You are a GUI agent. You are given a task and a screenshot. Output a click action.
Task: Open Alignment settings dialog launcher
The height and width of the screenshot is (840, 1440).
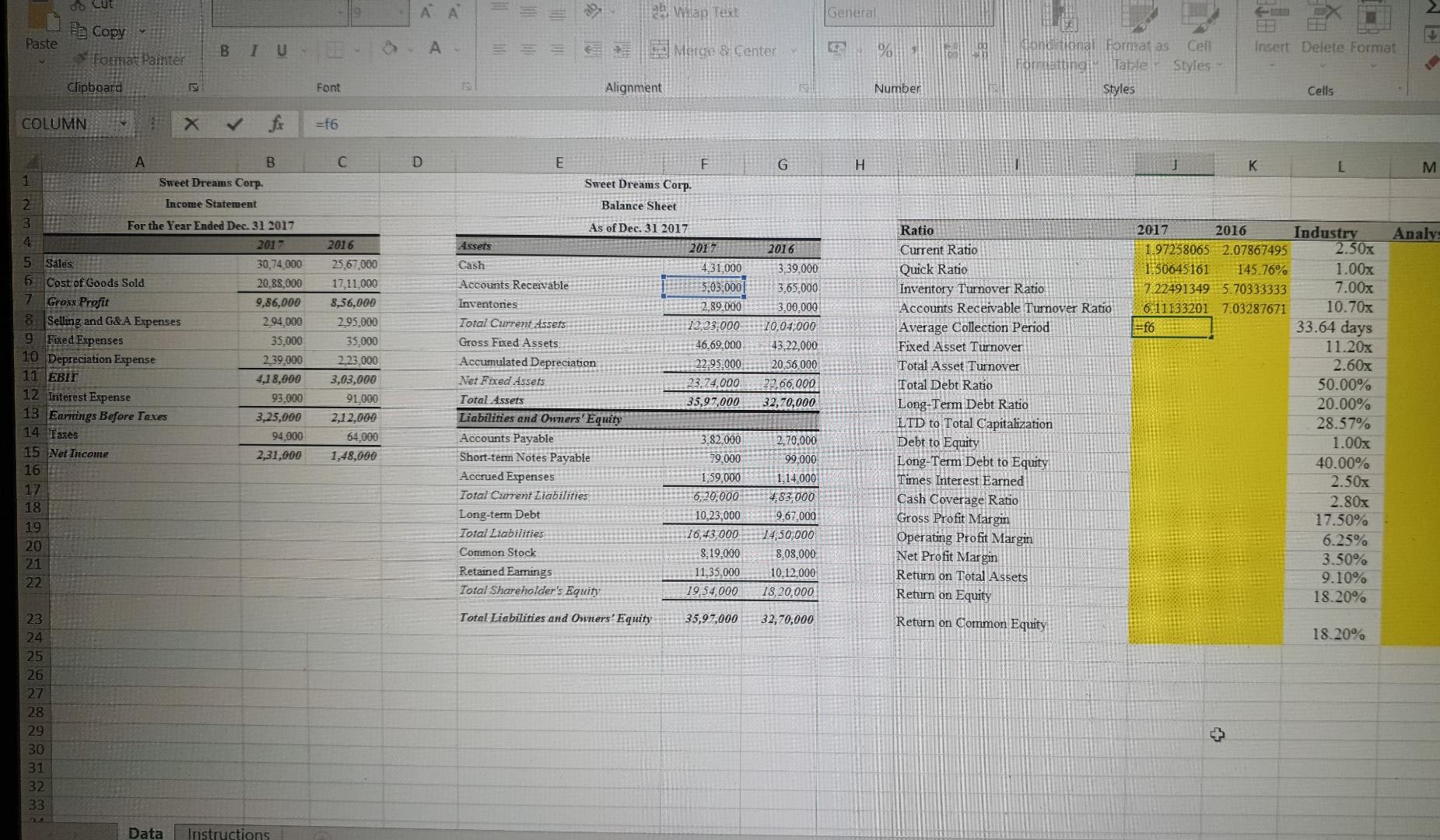(x=804, y=89)
